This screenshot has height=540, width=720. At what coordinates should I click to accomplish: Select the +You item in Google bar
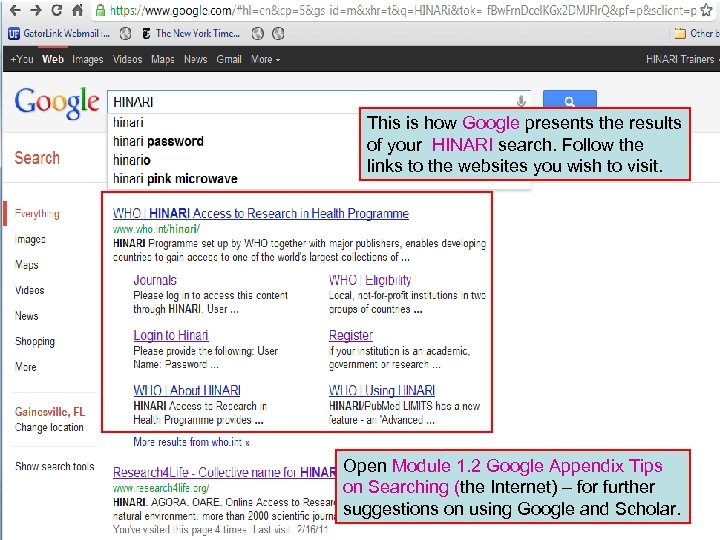[22, 59]
